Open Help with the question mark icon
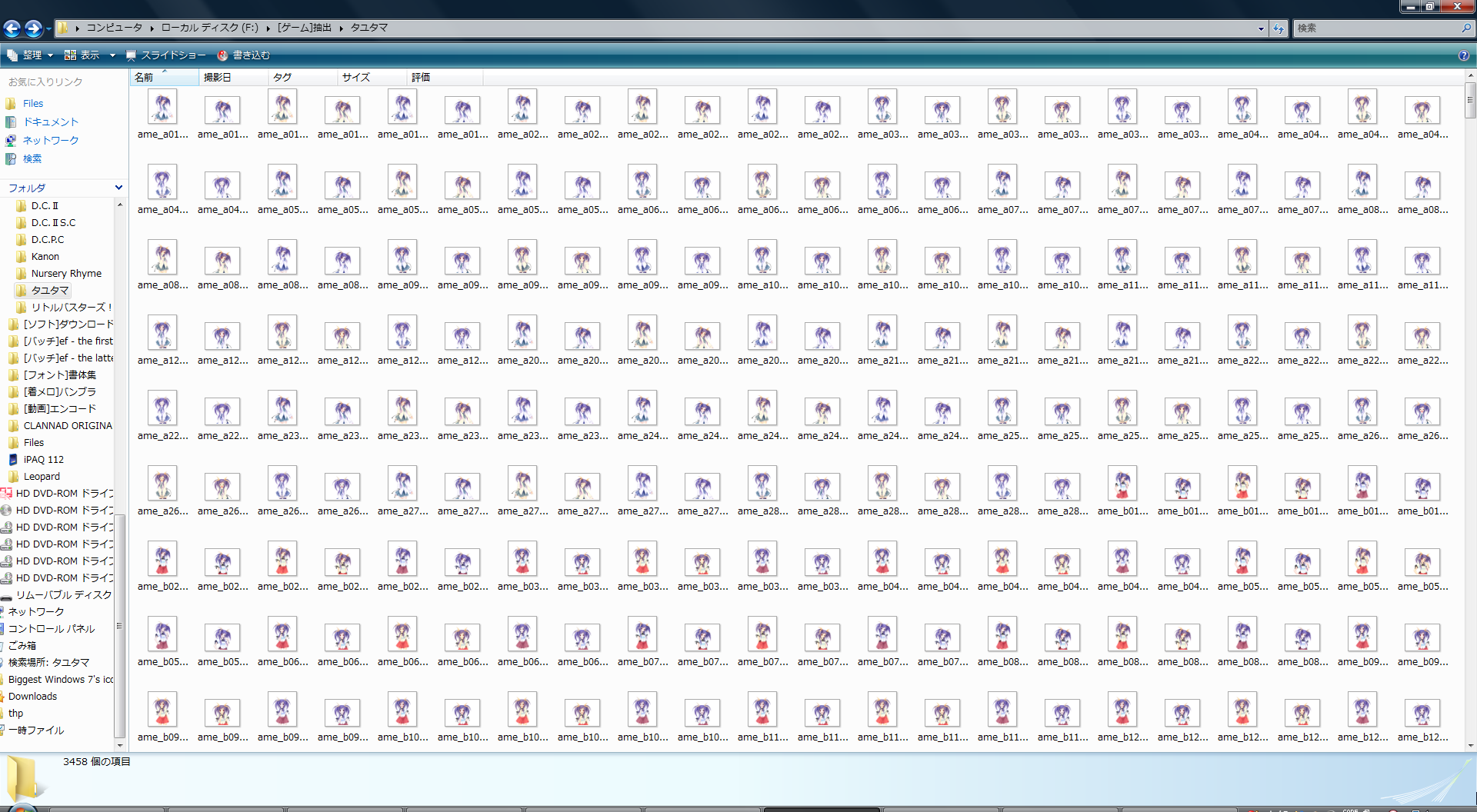The height and width of the screenshot is (812, 1477). point(1463,55)
